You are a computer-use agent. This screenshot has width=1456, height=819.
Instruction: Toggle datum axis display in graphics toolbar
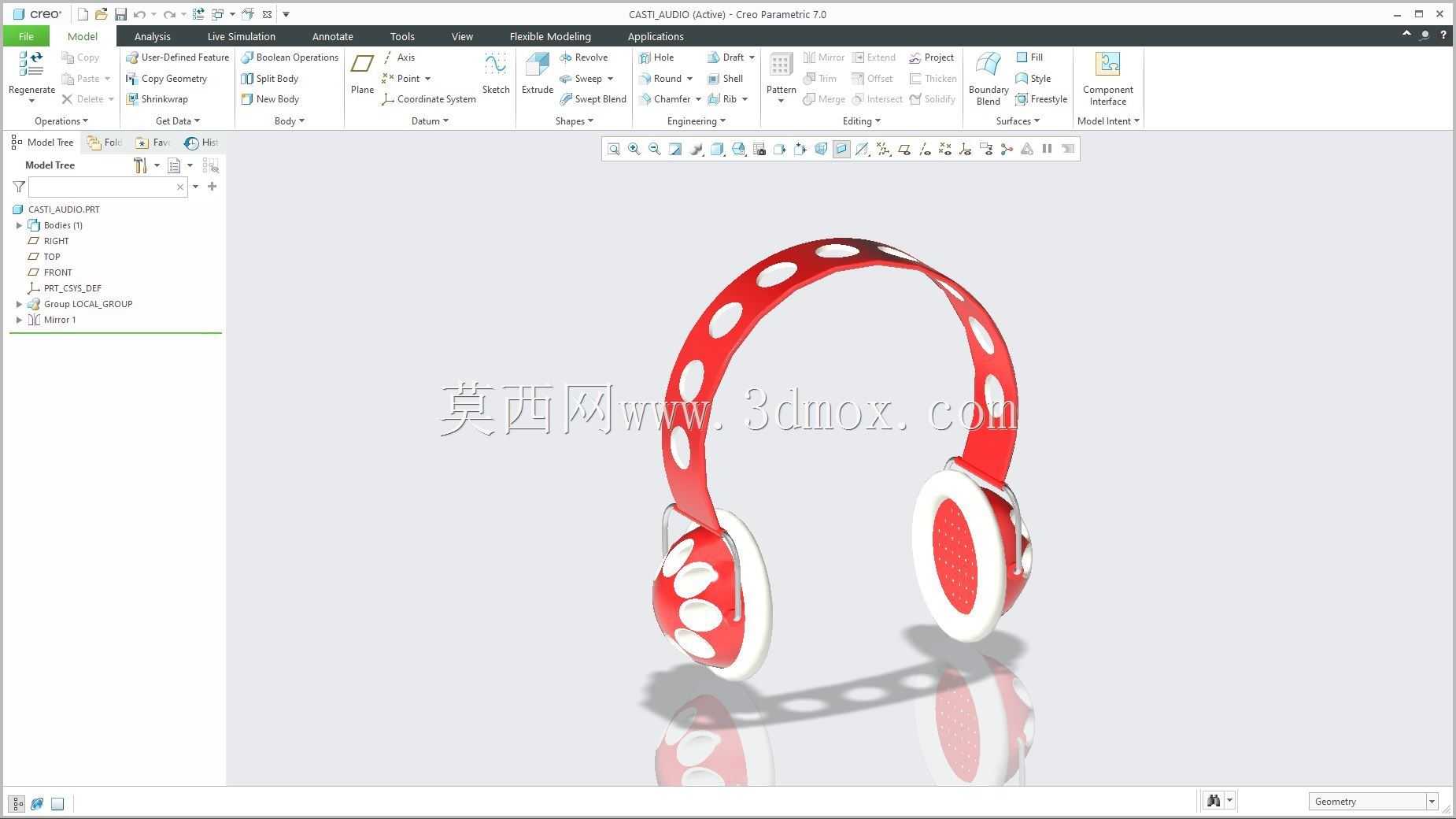coord(924,149)
